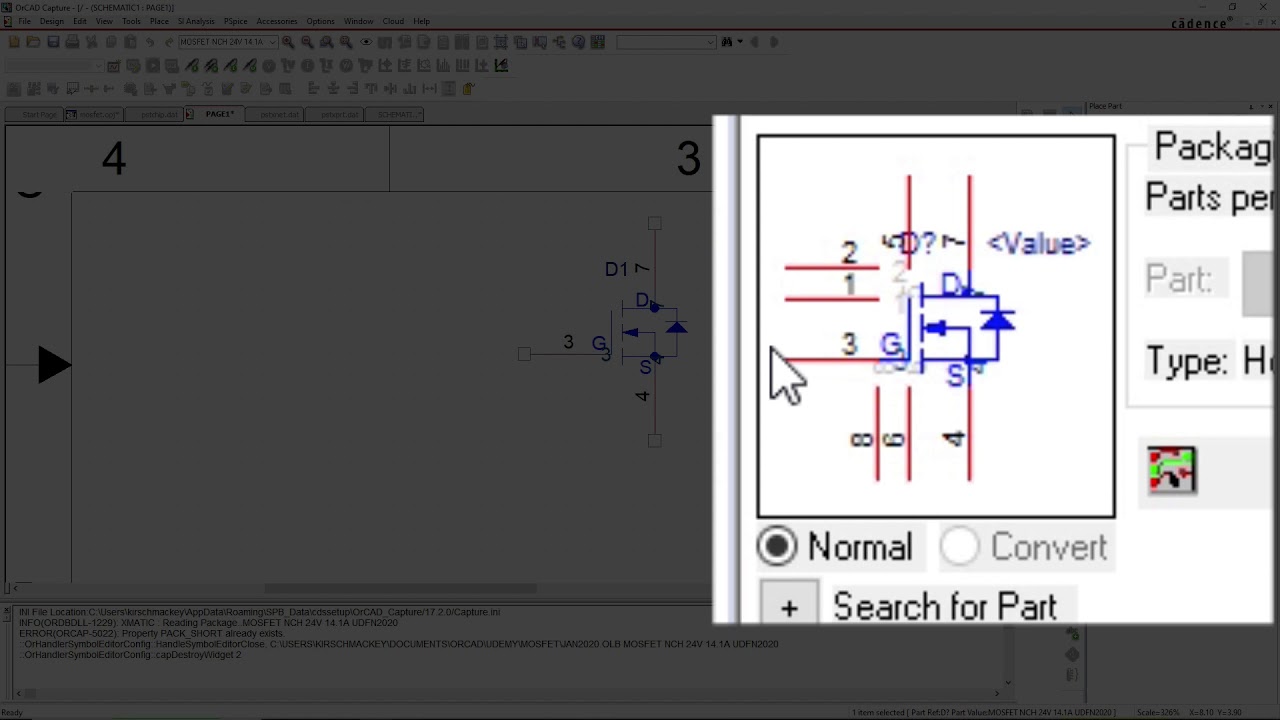Select the Convert radio button

[x=960, y=547]
